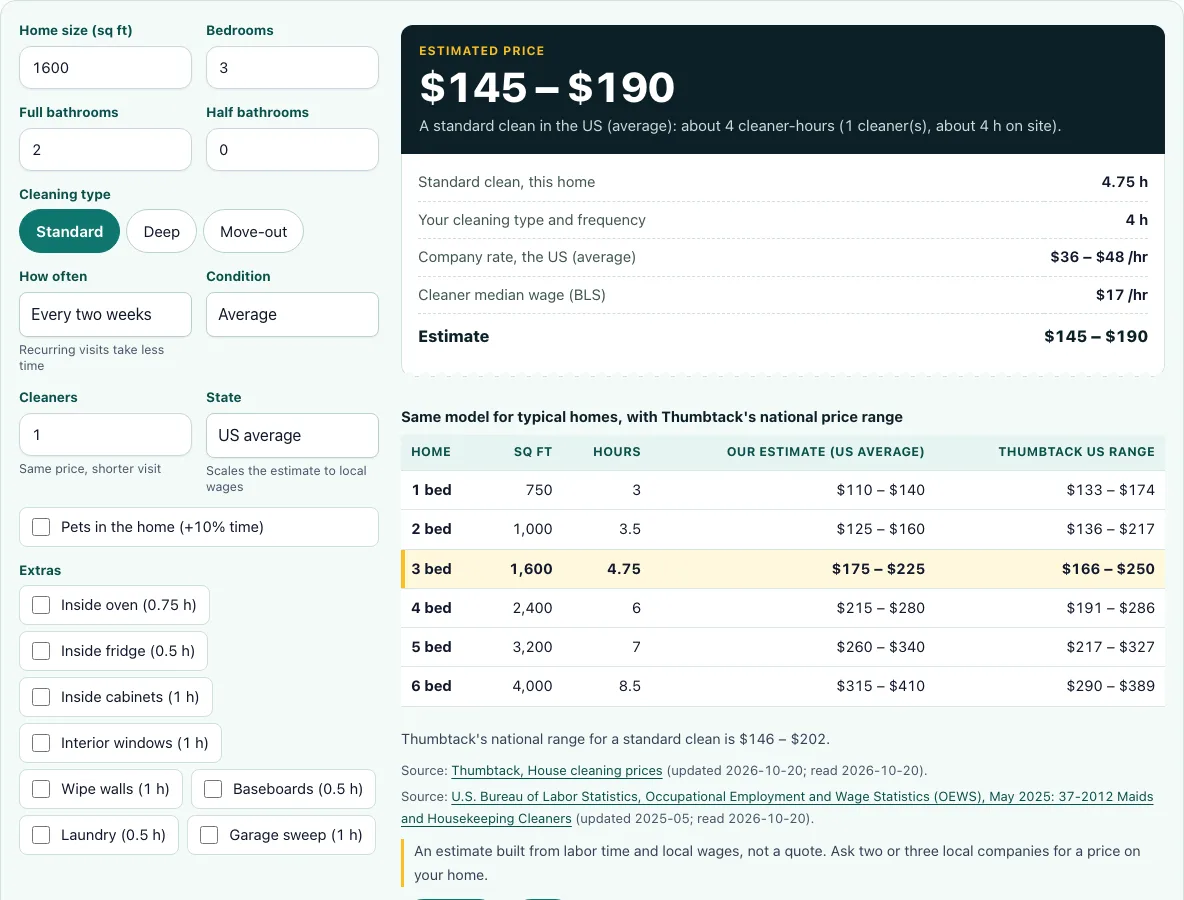Select the 5 bed row label
This screenshot has height=900, width=1184.
[x=431, y=647]
